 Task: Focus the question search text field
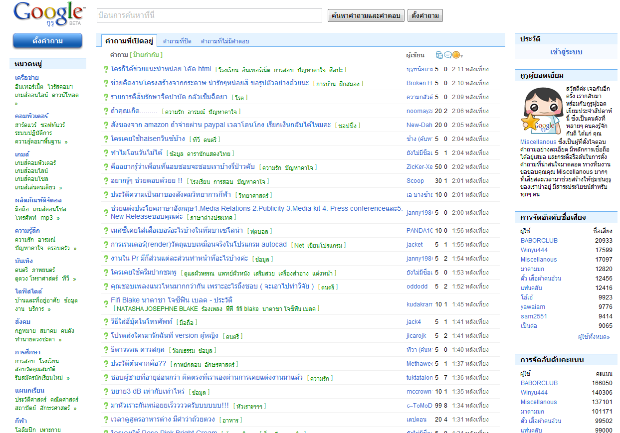click(x=211, y=16)
